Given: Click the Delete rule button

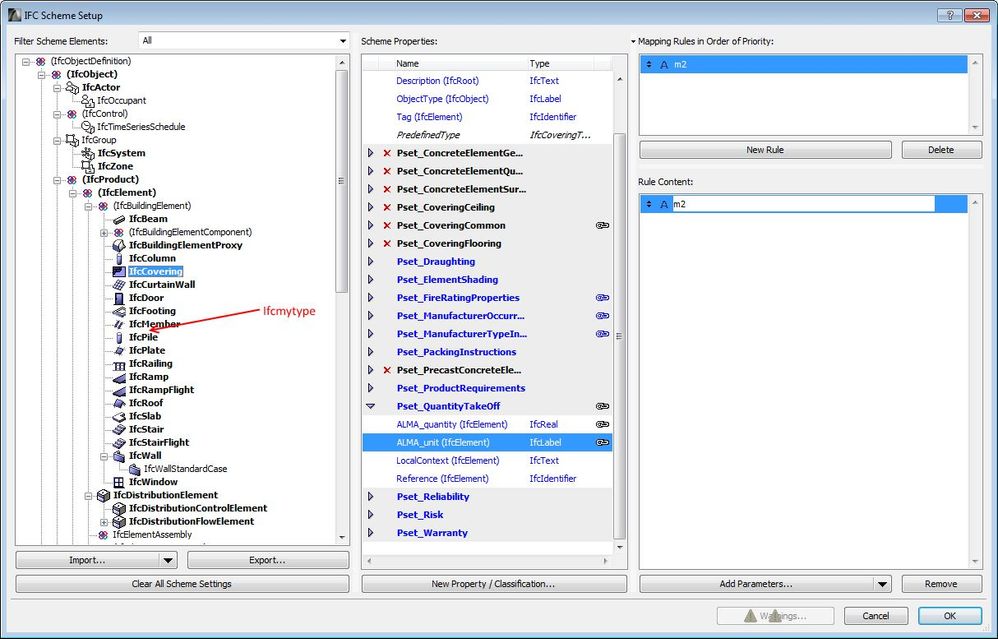Looking at the screenshot, I should (x=941, y=150).
